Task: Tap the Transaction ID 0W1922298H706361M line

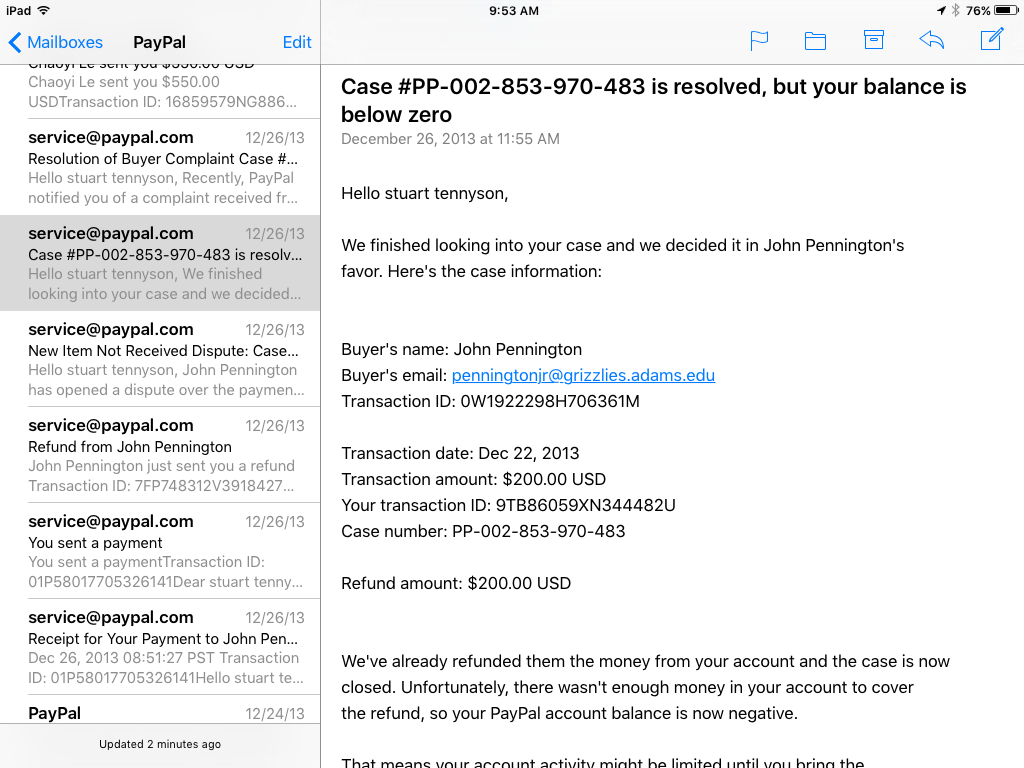Action: (x=490, y=401)
